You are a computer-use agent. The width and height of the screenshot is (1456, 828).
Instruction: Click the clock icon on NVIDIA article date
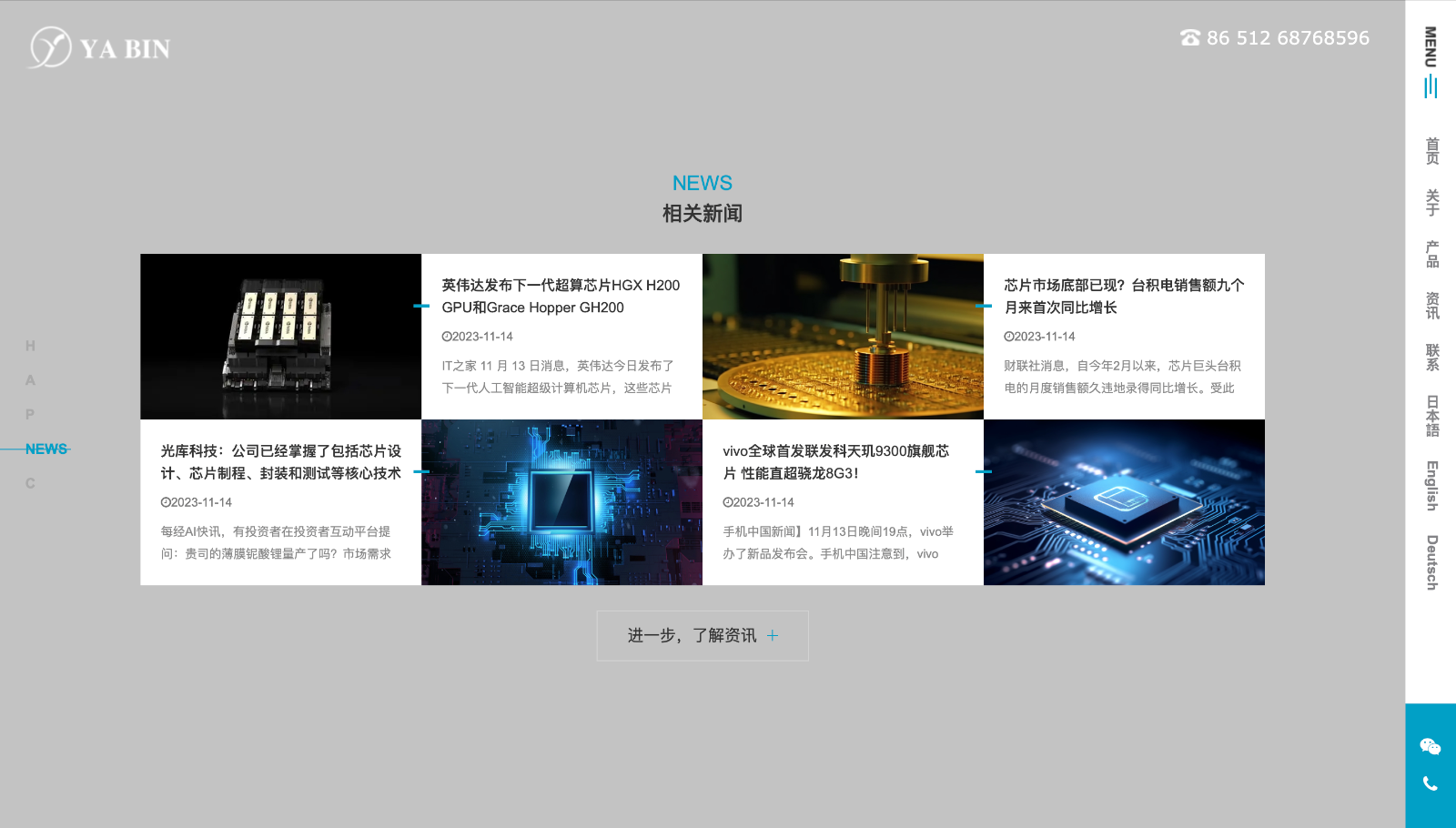(x=447, y=337)
